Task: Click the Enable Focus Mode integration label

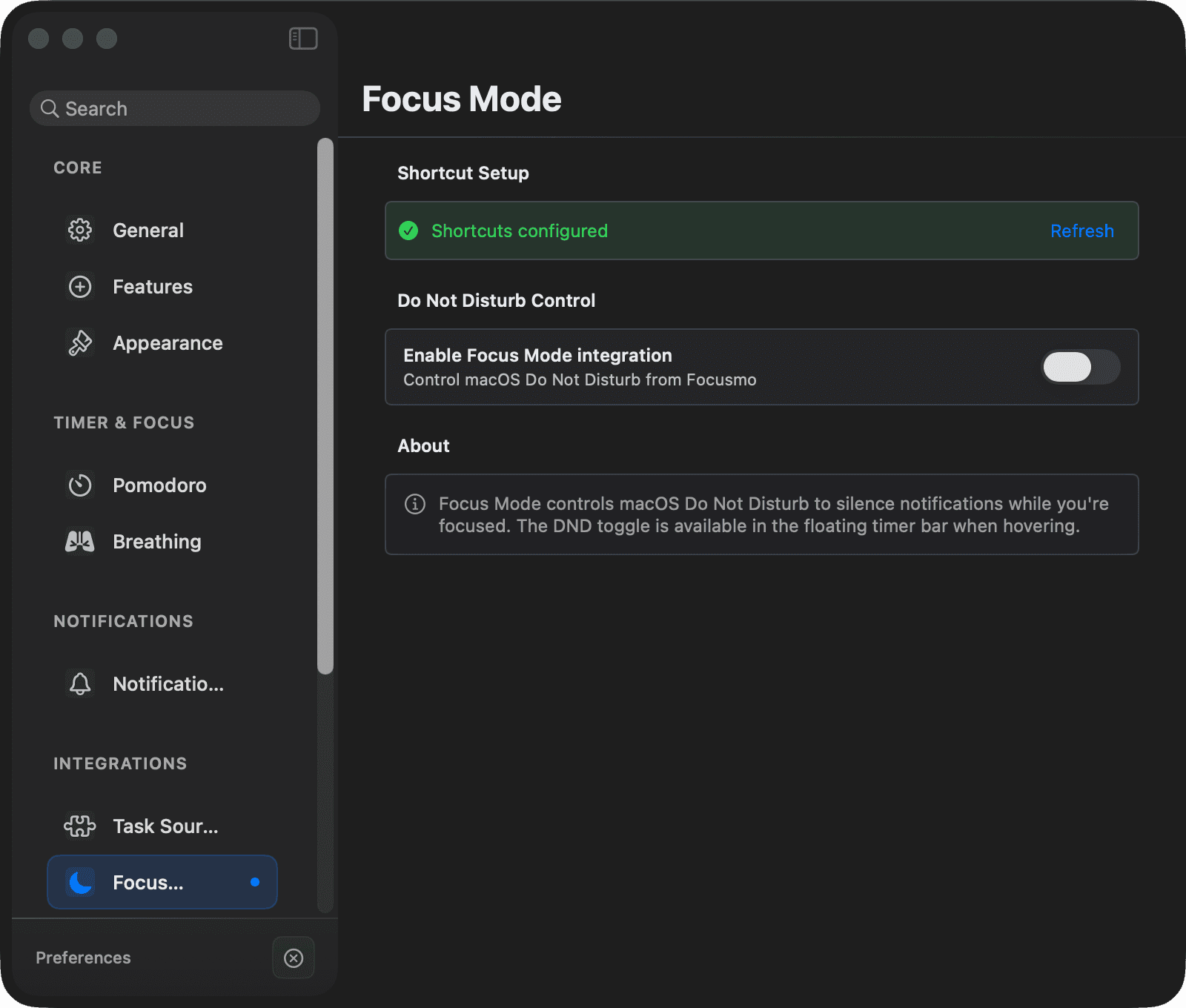Action: click(x=537, y=355)
